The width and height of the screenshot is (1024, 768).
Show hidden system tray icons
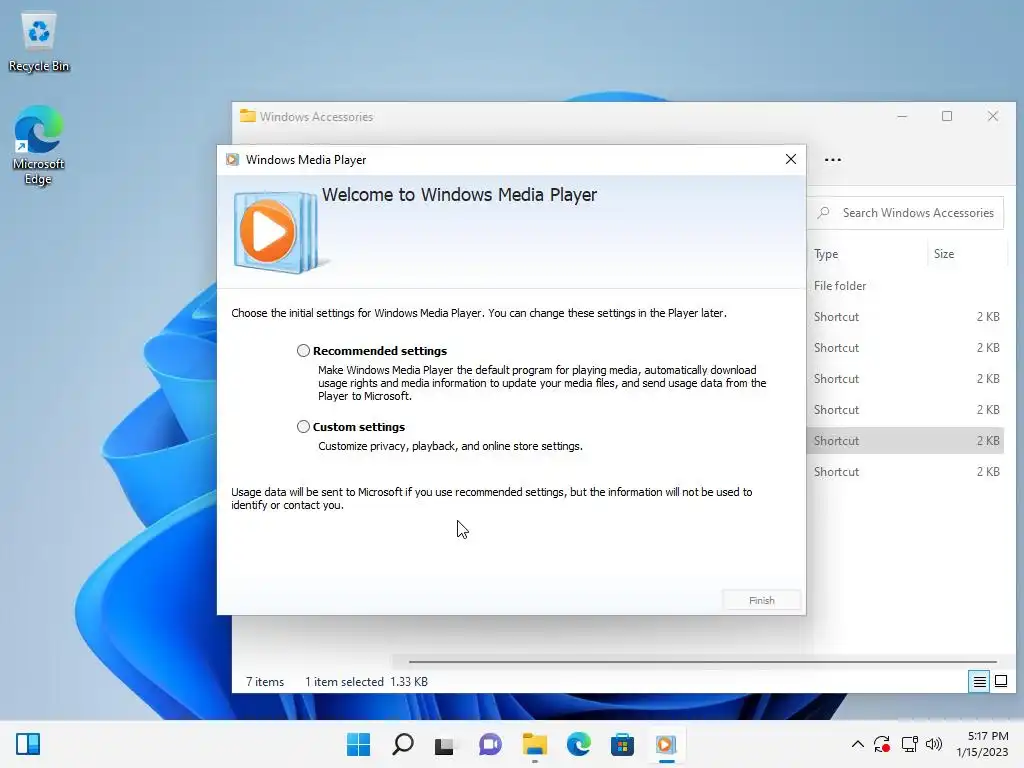click(857, 744)
